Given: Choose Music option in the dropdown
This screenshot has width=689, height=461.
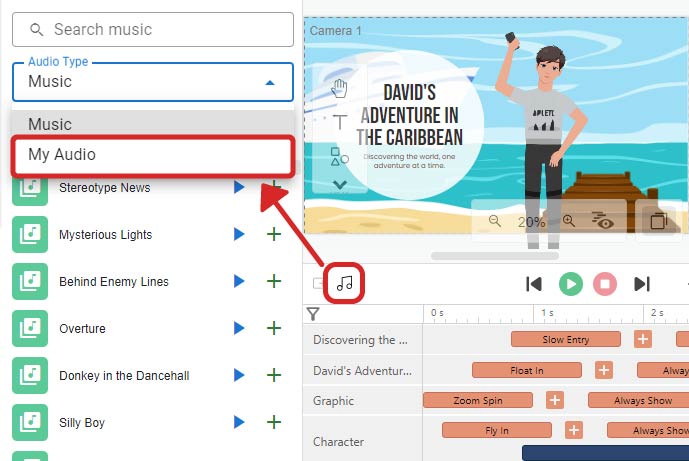Looking at the screenshot, I should (152, 123).
